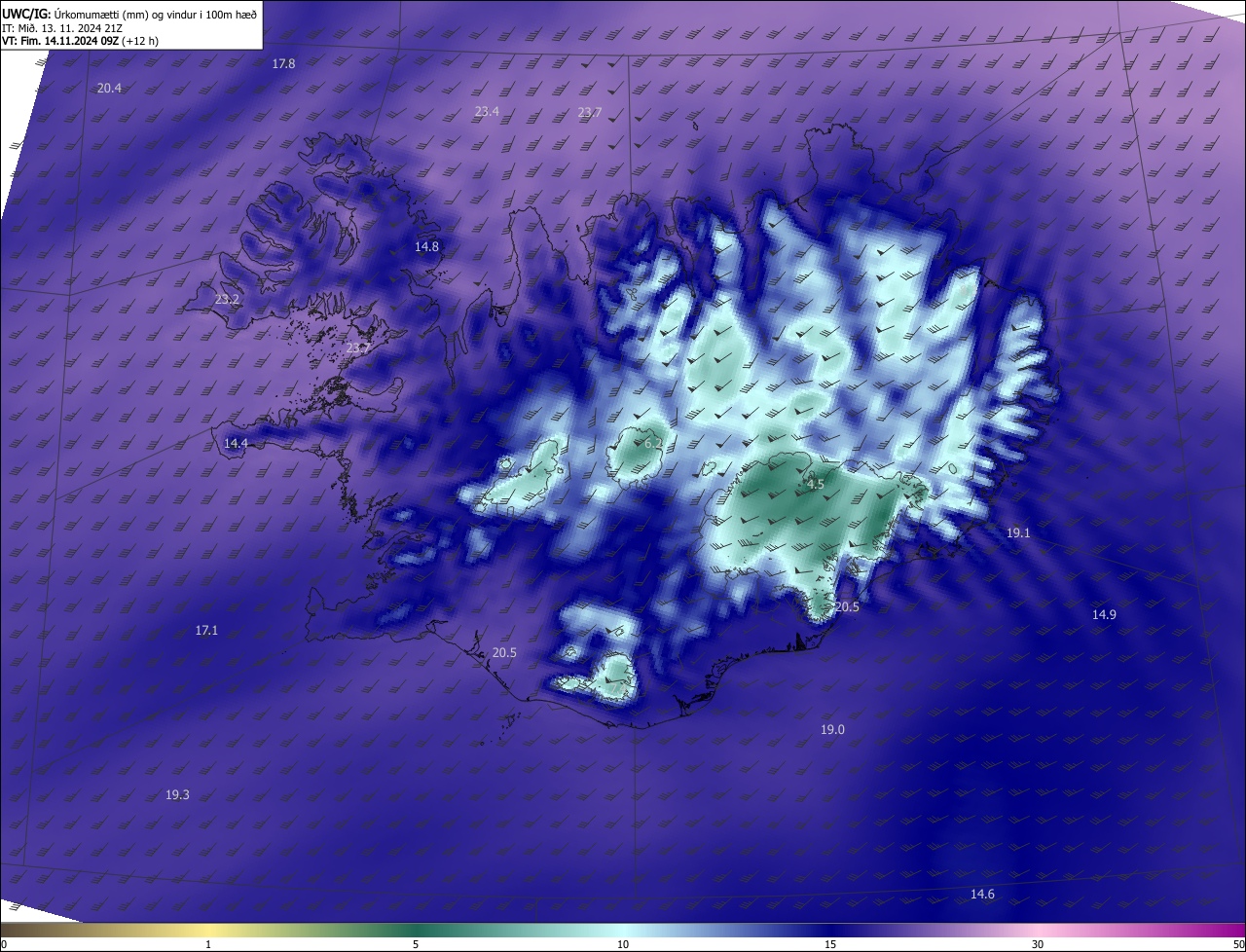Click the colorbar tick labeled 15

pyautogui.click(x=830, y=944)
